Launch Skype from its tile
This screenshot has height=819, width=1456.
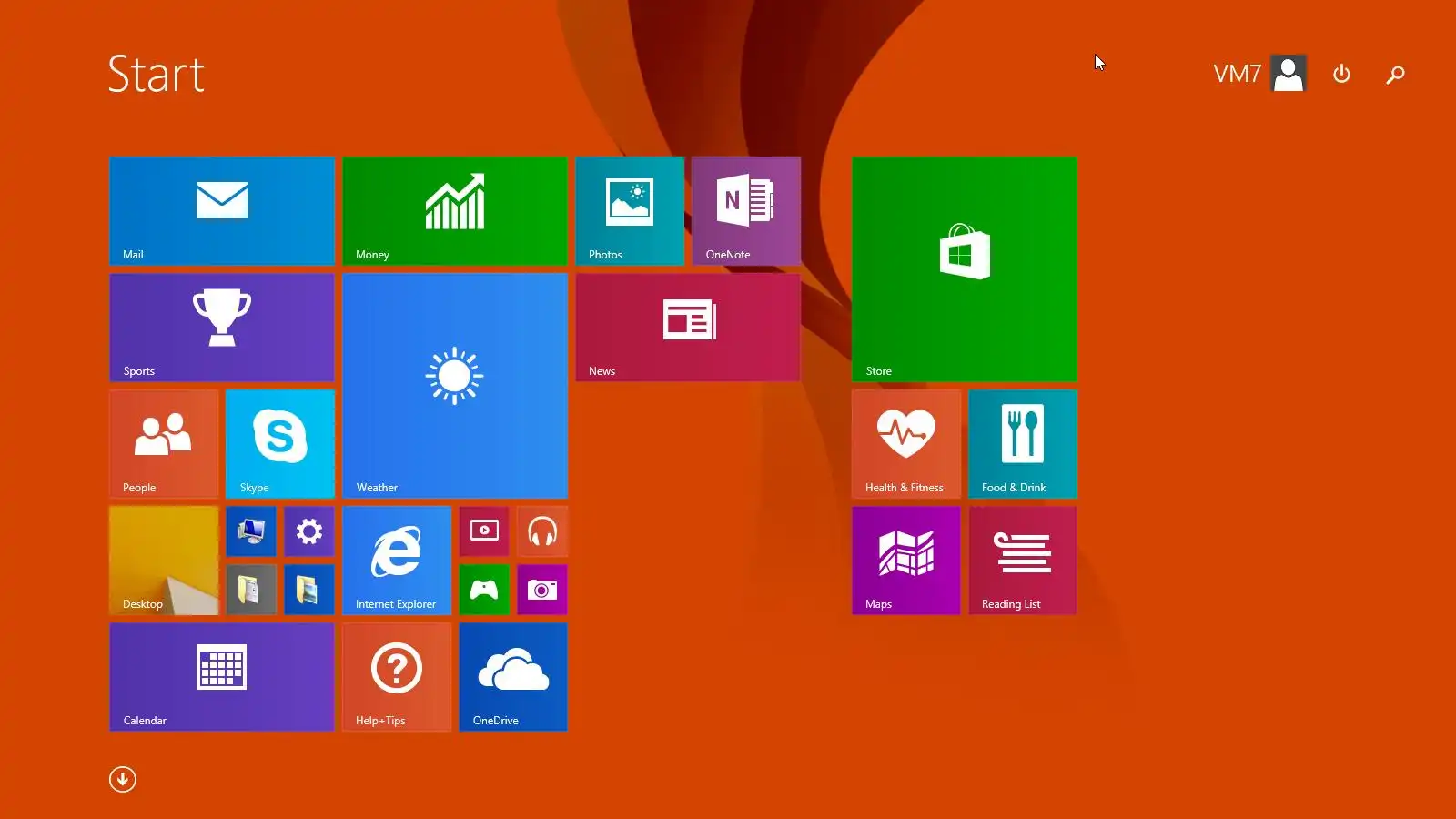click(x=280, y=444)
